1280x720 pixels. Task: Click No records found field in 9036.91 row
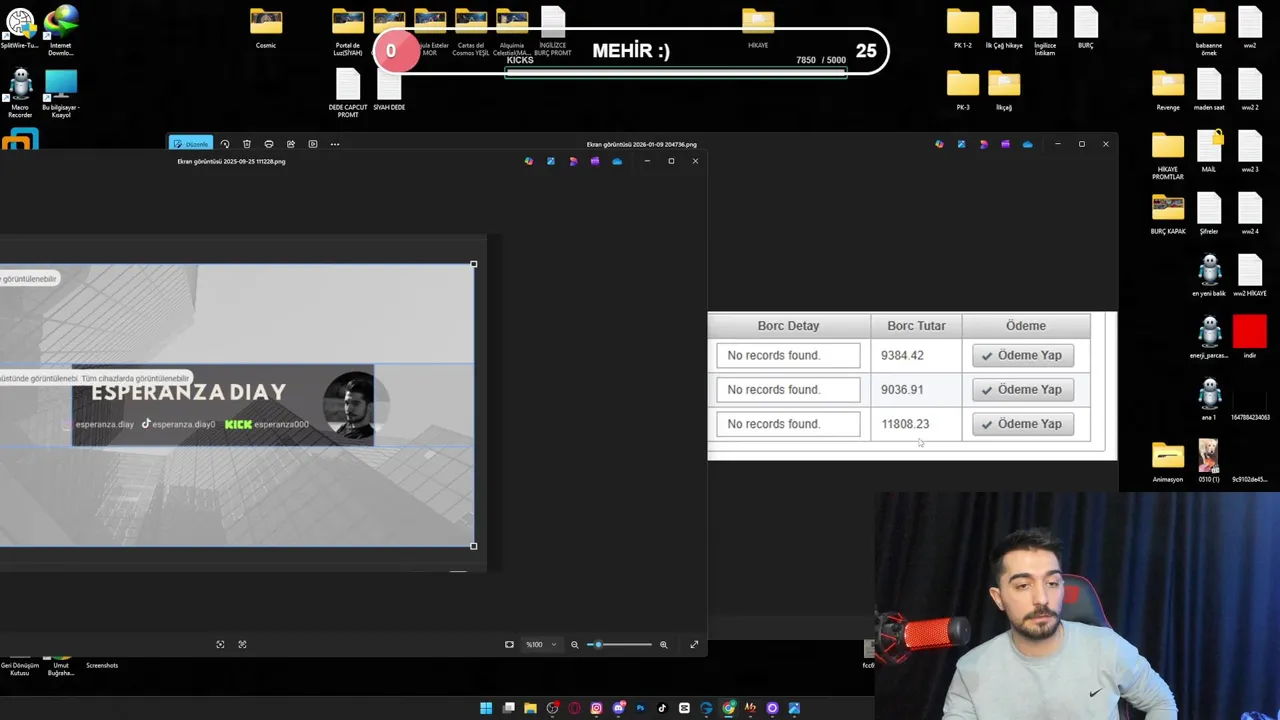788,389
